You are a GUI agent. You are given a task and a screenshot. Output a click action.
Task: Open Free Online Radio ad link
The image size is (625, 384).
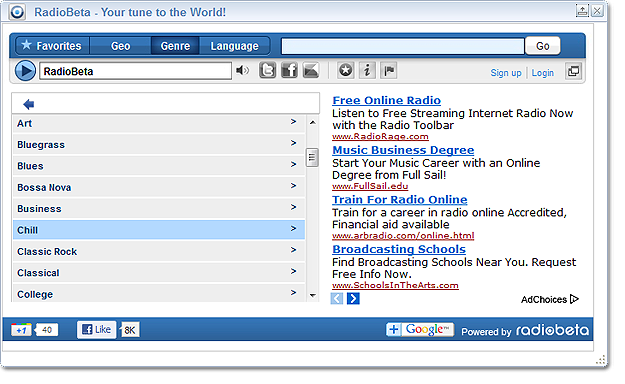(x=387, y=100)
